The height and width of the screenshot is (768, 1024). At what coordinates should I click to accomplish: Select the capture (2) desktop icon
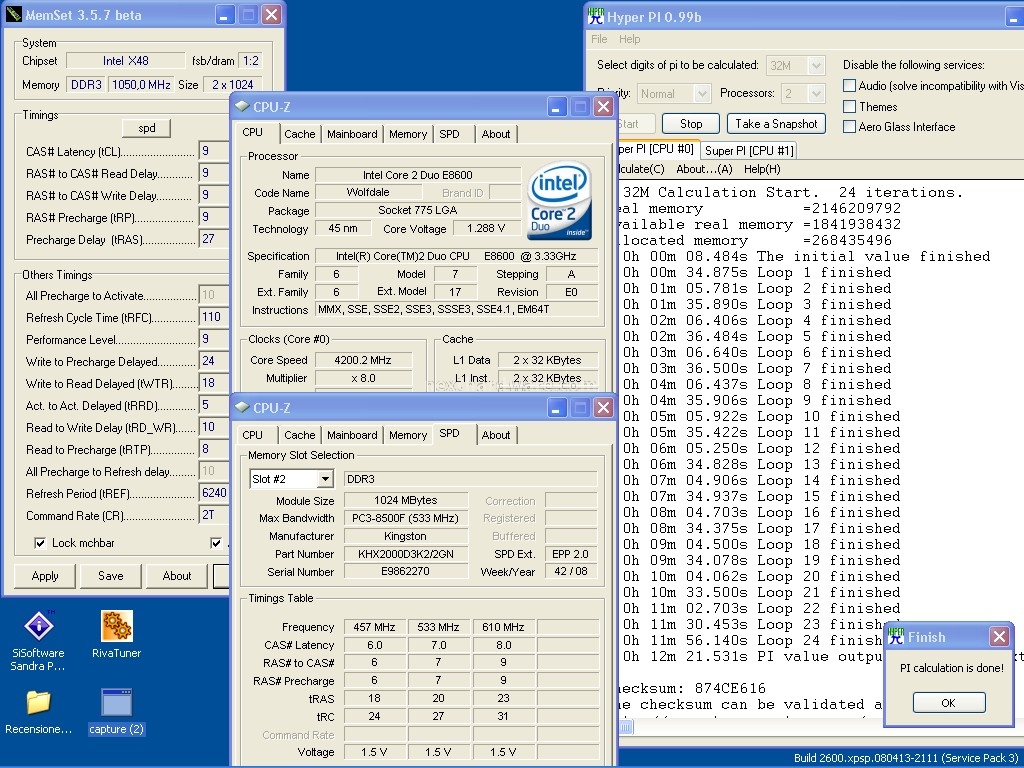coord(116,712)
